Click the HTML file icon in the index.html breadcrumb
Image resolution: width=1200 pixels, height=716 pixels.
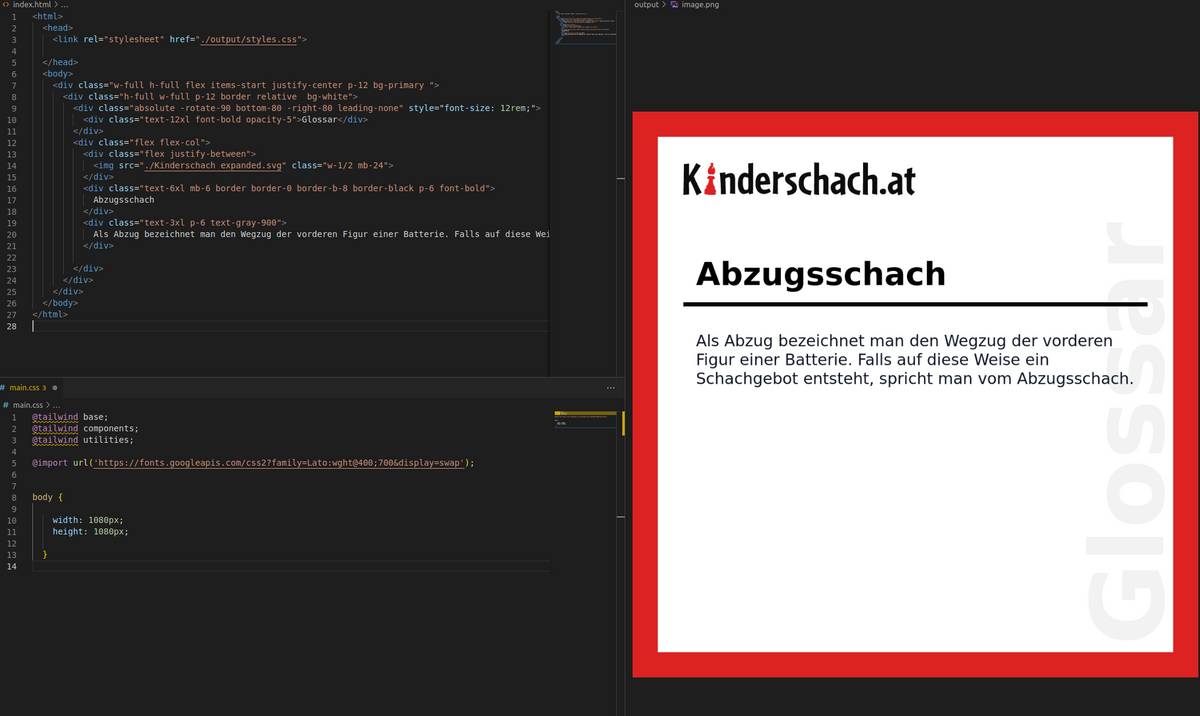click(6, 4)
